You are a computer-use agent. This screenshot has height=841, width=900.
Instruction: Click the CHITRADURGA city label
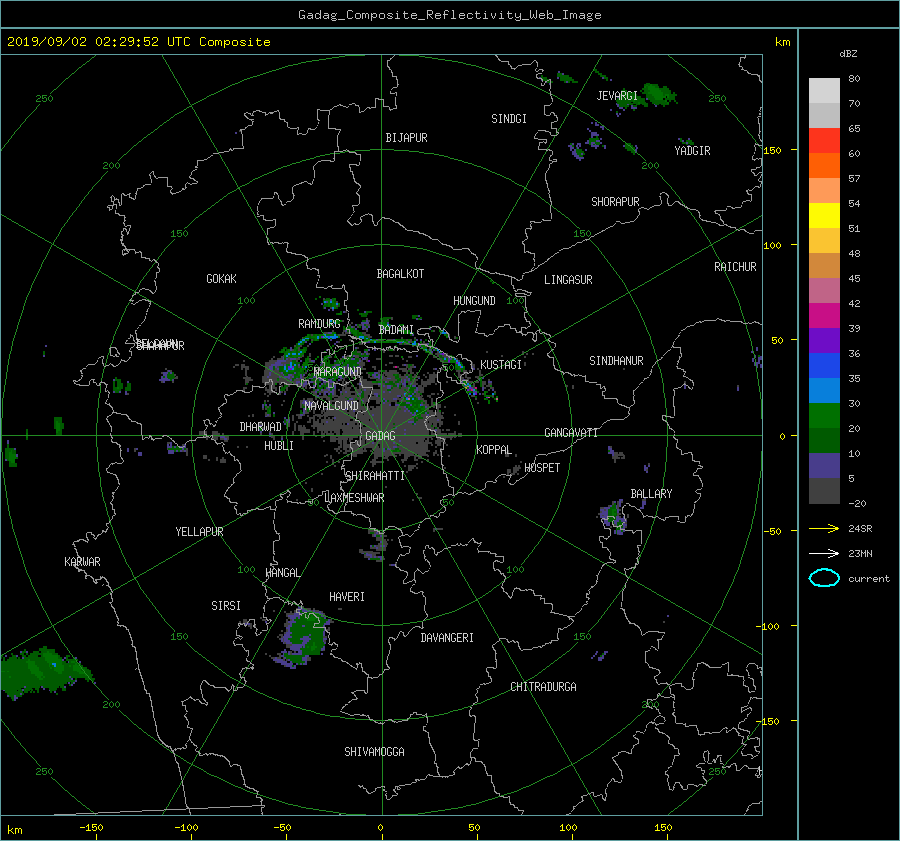coord(543,687)
